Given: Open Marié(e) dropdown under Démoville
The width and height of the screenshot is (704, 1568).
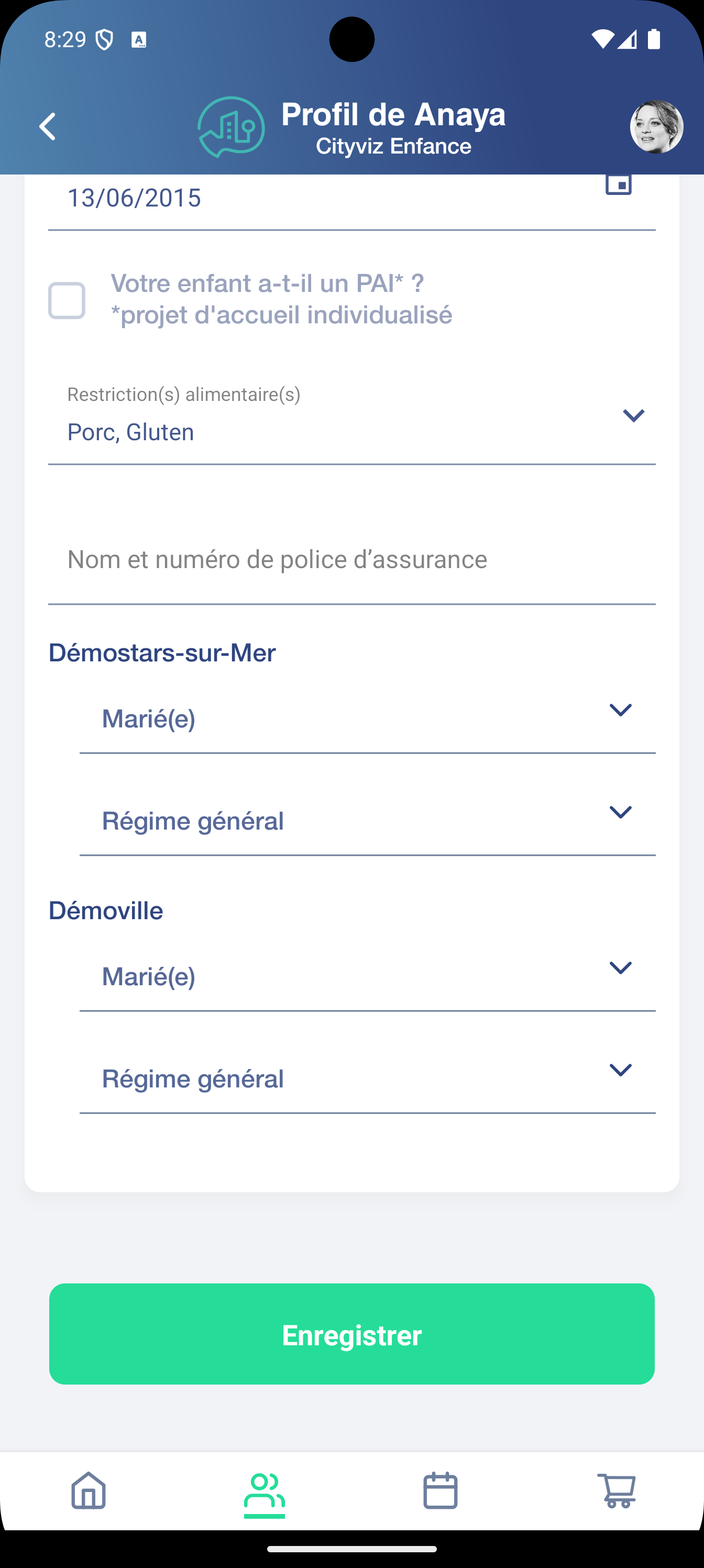Looking at the screenshot, I should [620, 968].
